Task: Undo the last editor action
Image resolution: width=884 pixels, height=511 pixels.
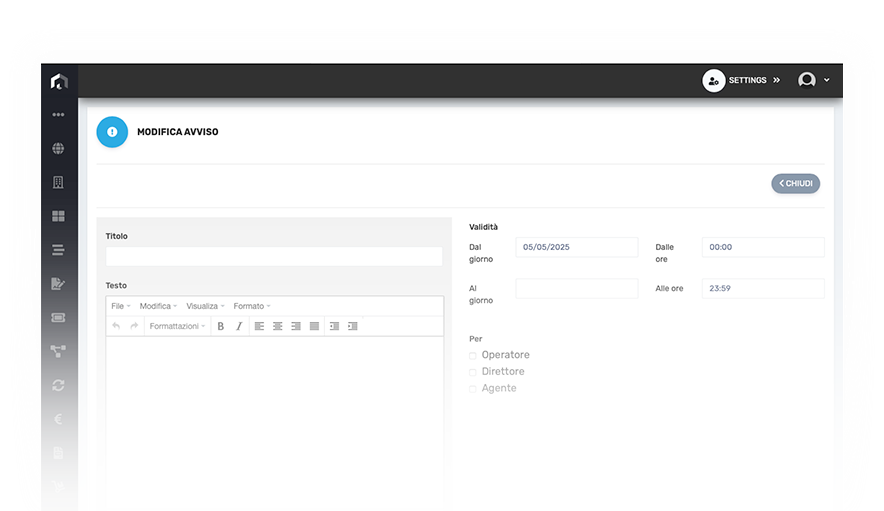Action: [x=116, y=326]
